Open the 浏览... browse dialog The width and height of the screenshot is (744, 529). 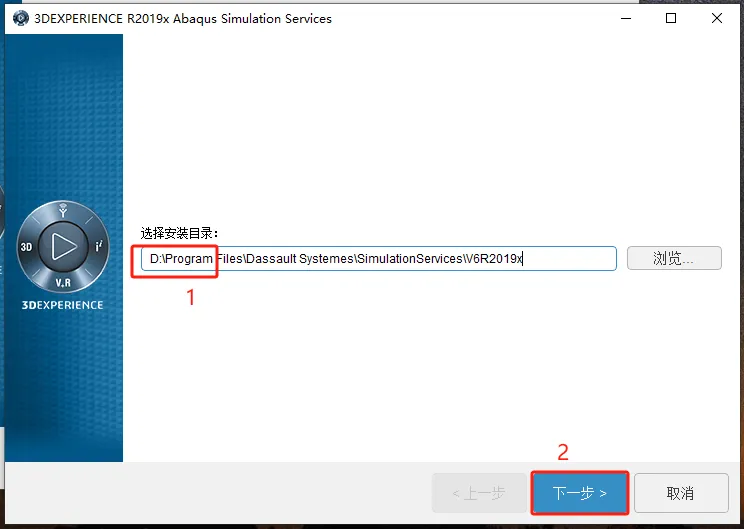tap(674, 258)
